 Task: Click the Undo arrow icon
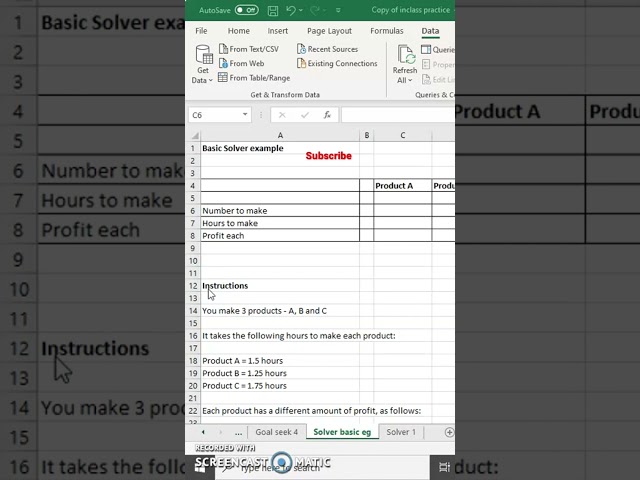291,10
